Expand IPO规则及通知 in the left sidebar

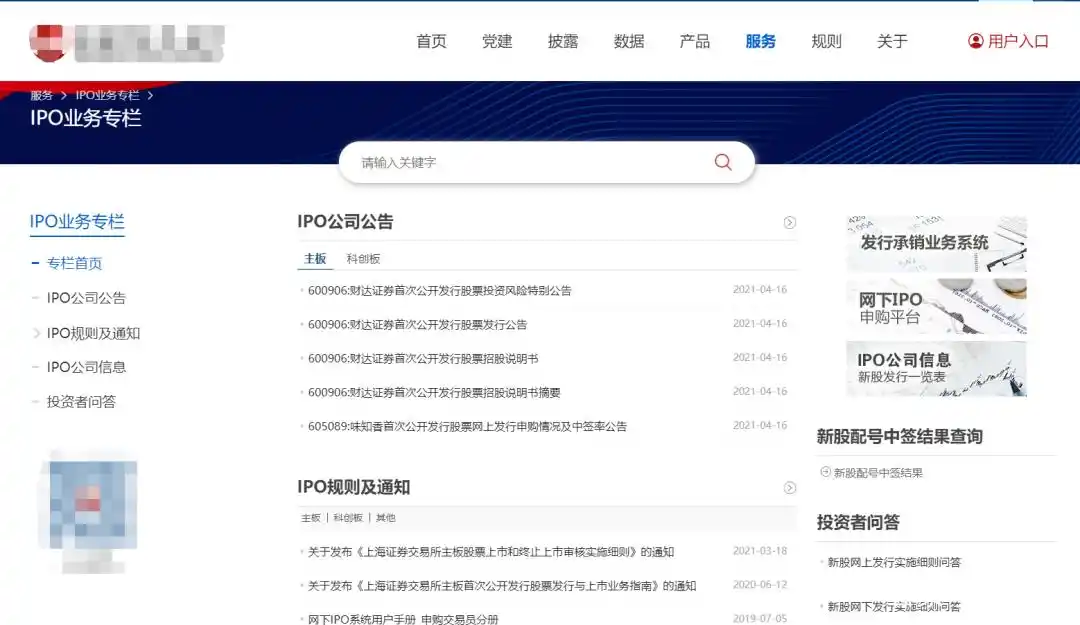tap(88, 332)
